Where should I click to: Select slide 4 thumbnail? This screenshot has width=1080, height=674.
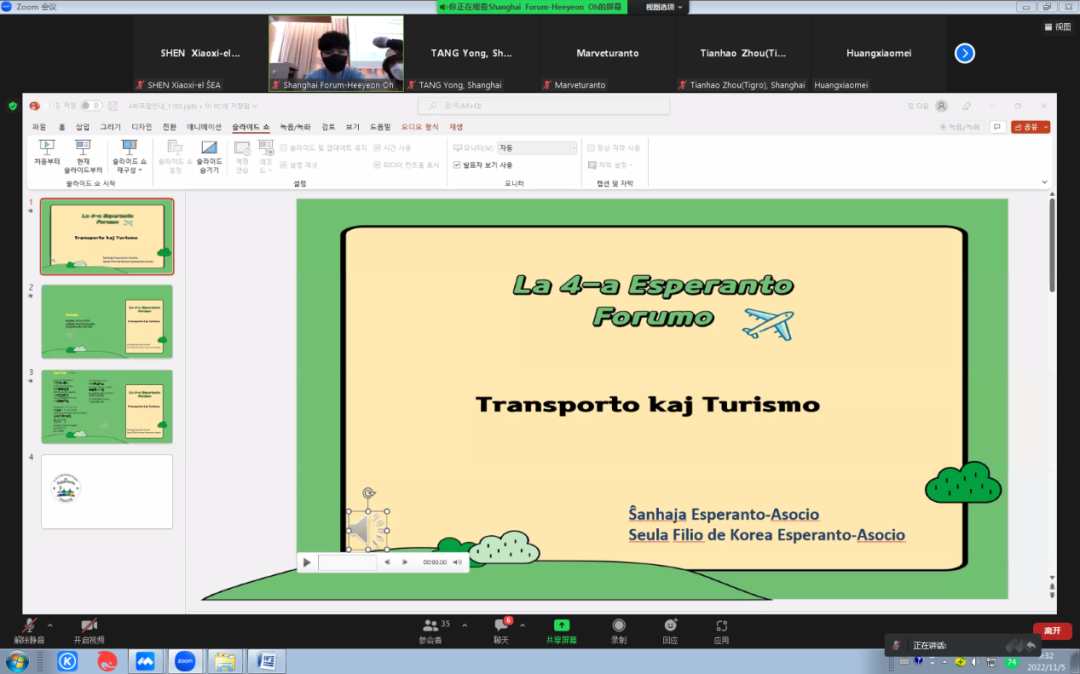coord(107,492)
